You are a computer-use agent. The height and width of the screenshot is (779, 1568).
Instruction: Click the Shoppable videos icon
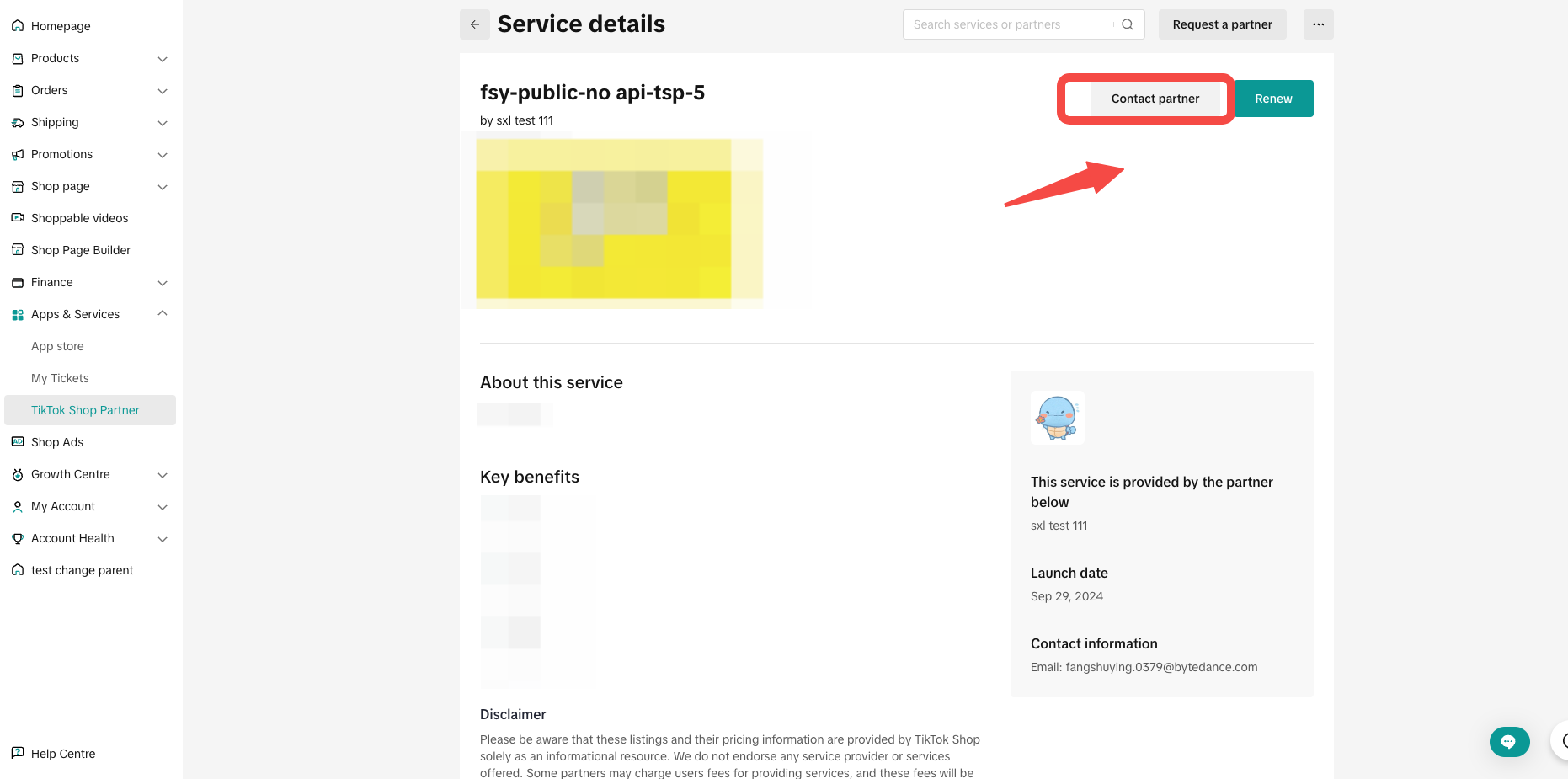[x=18, y=218]
